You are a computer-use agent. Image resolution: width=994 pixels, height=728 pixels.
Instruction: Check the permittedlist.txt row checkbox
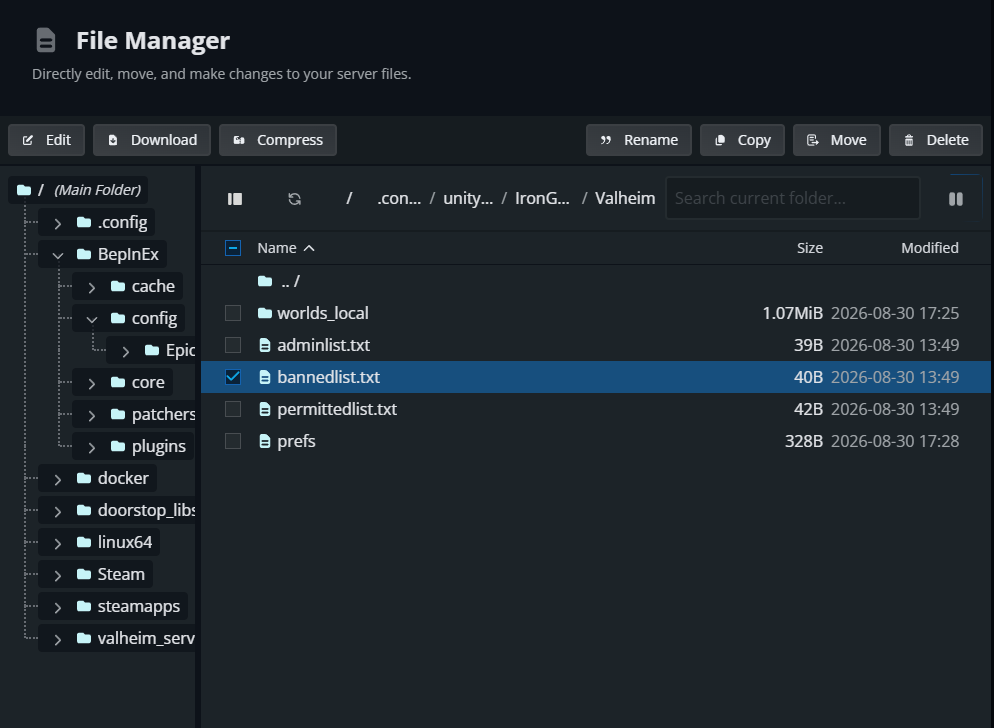[233, 409]
